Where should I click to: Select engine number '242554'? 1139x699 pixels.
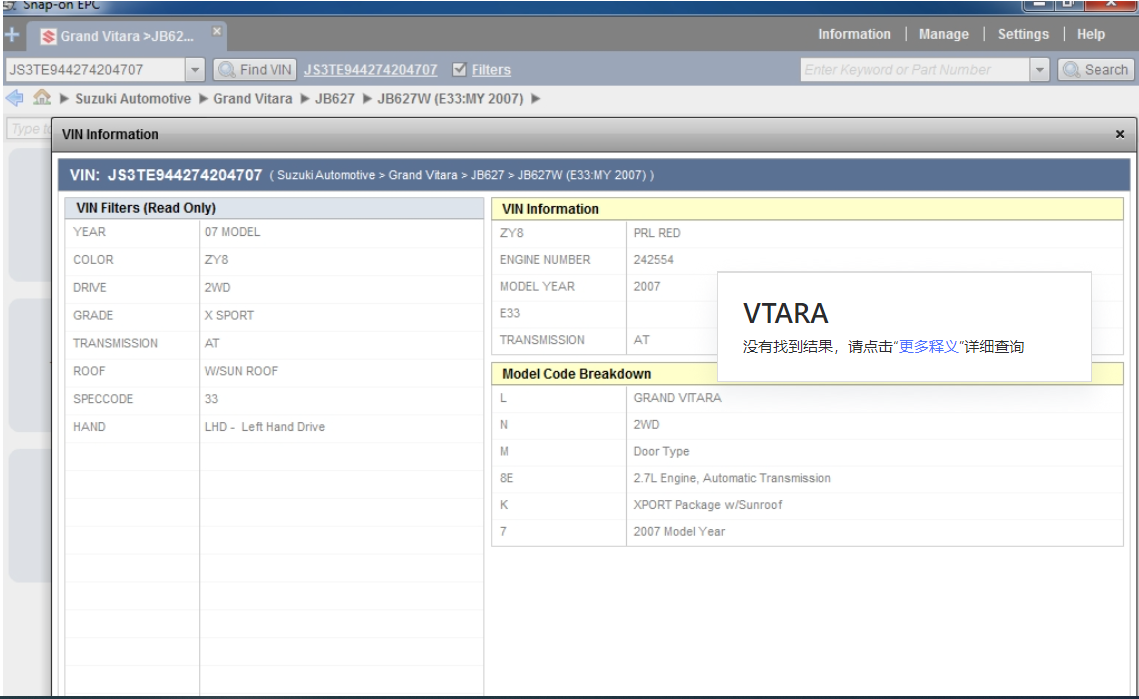pyautogui.click(x=653, y=259)
